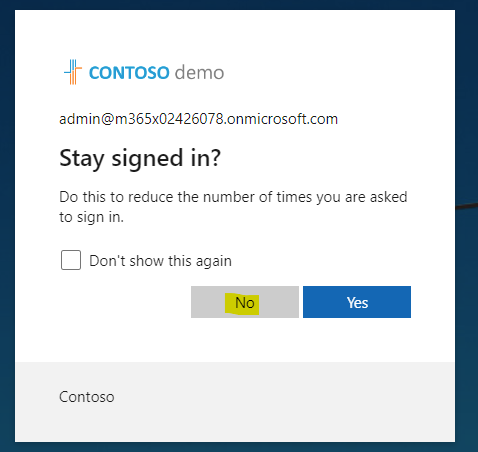Click the Contoso cross-shaped logo icon
478x452 pixels.
[x=73, y=72]
